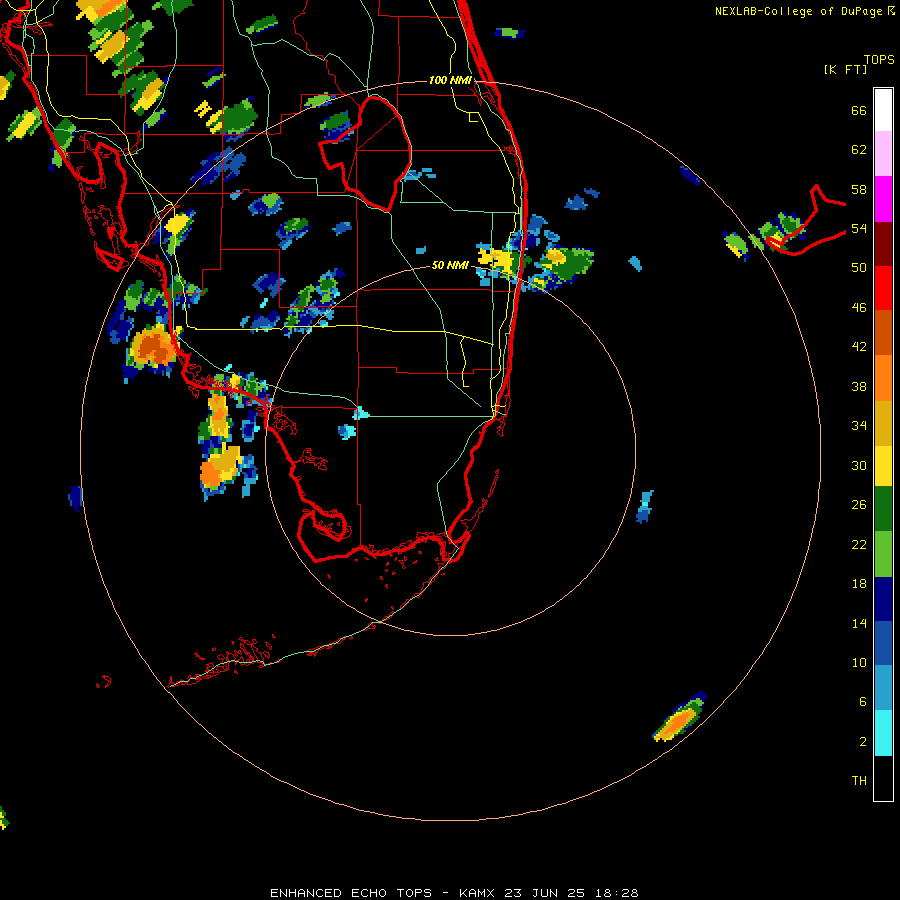Select the light green legend swatch
Viewport: 900px width, 900px height.
(883, 554)
